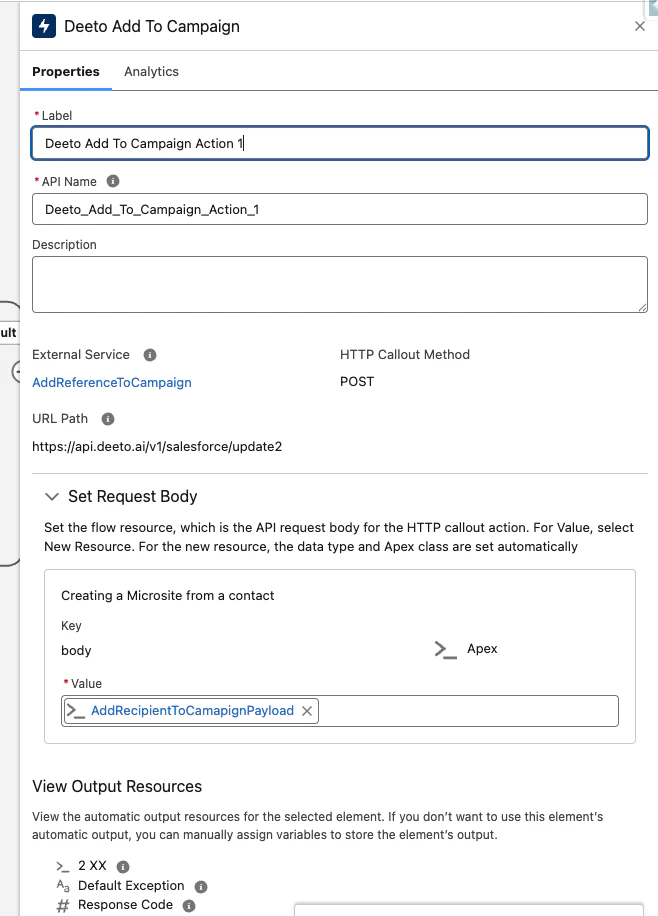Select the Properties tab

pos(65,71)
